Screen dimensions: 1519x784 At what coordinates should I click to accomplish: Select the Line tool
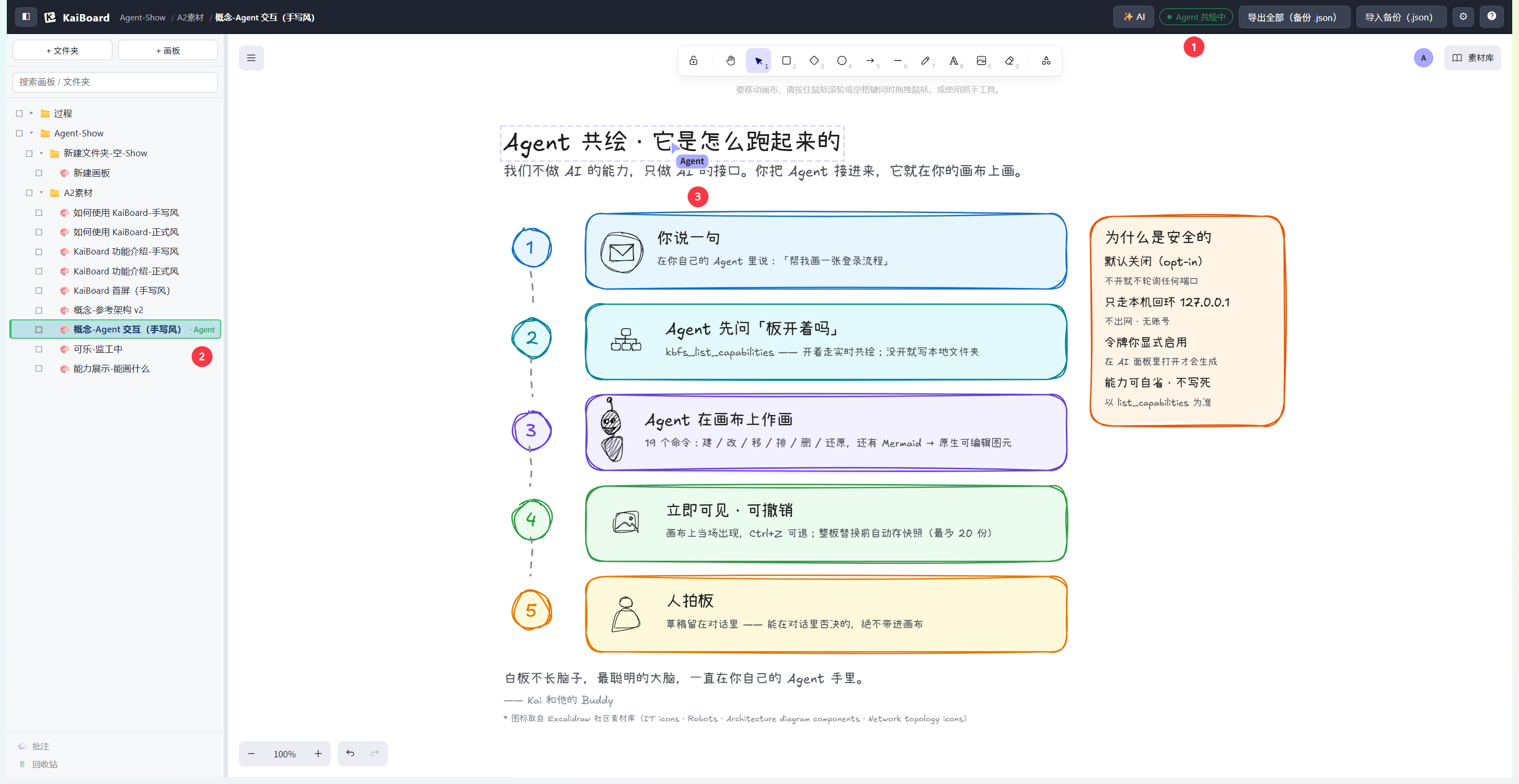[898, 60]
